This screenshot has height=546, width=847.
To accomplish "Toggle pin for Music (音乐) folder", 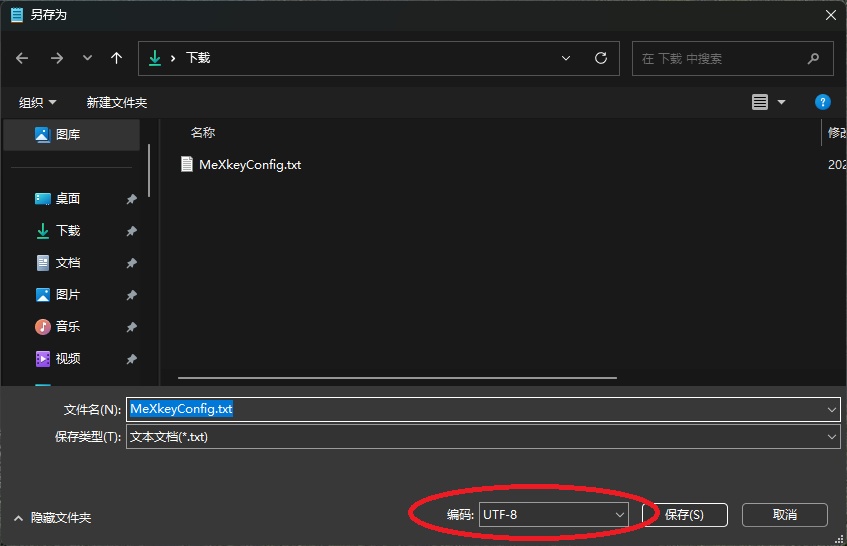I will click(x=131, y=327).
